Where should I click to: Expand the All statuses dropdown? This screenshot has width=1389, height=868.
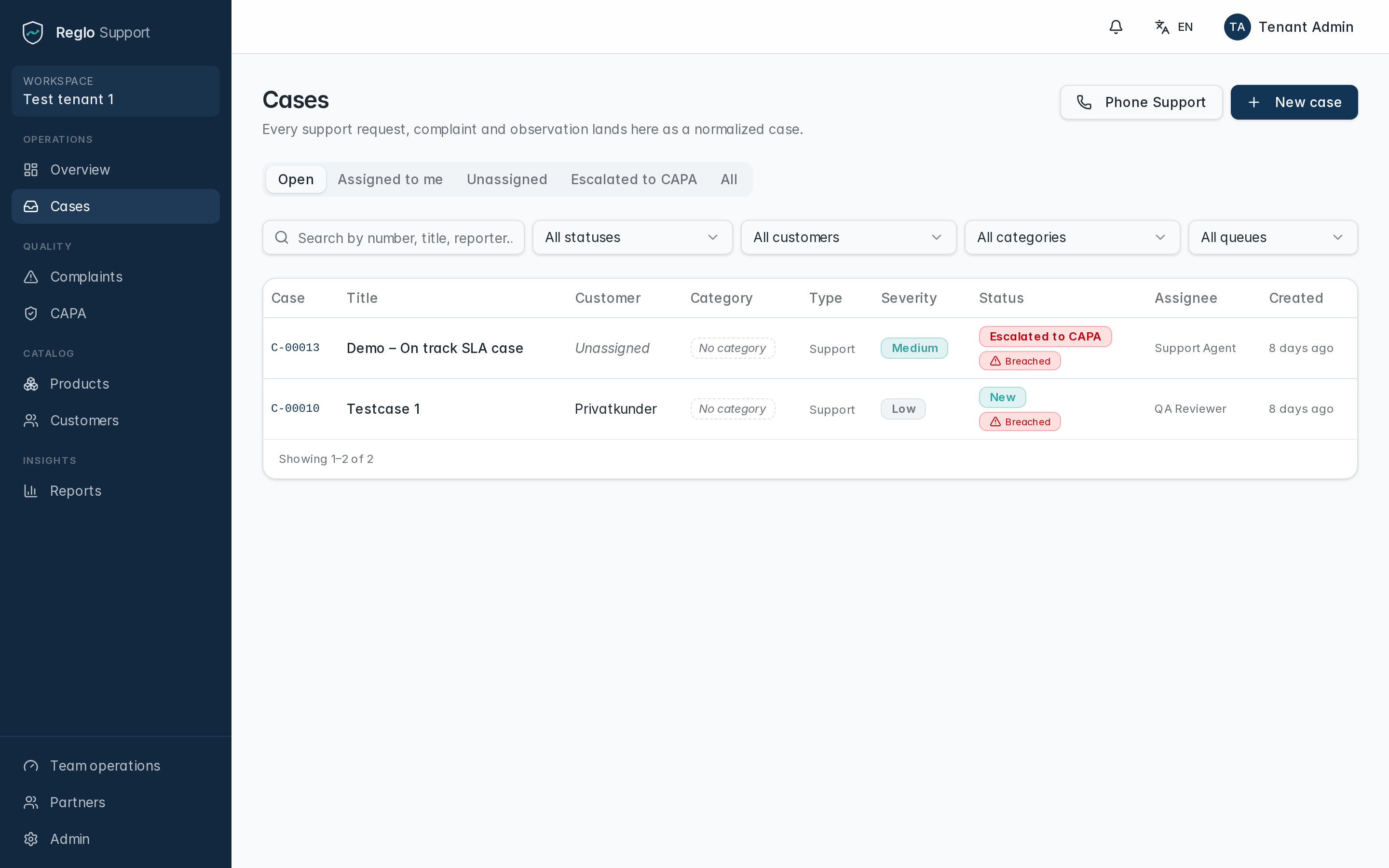coord(632,238)
